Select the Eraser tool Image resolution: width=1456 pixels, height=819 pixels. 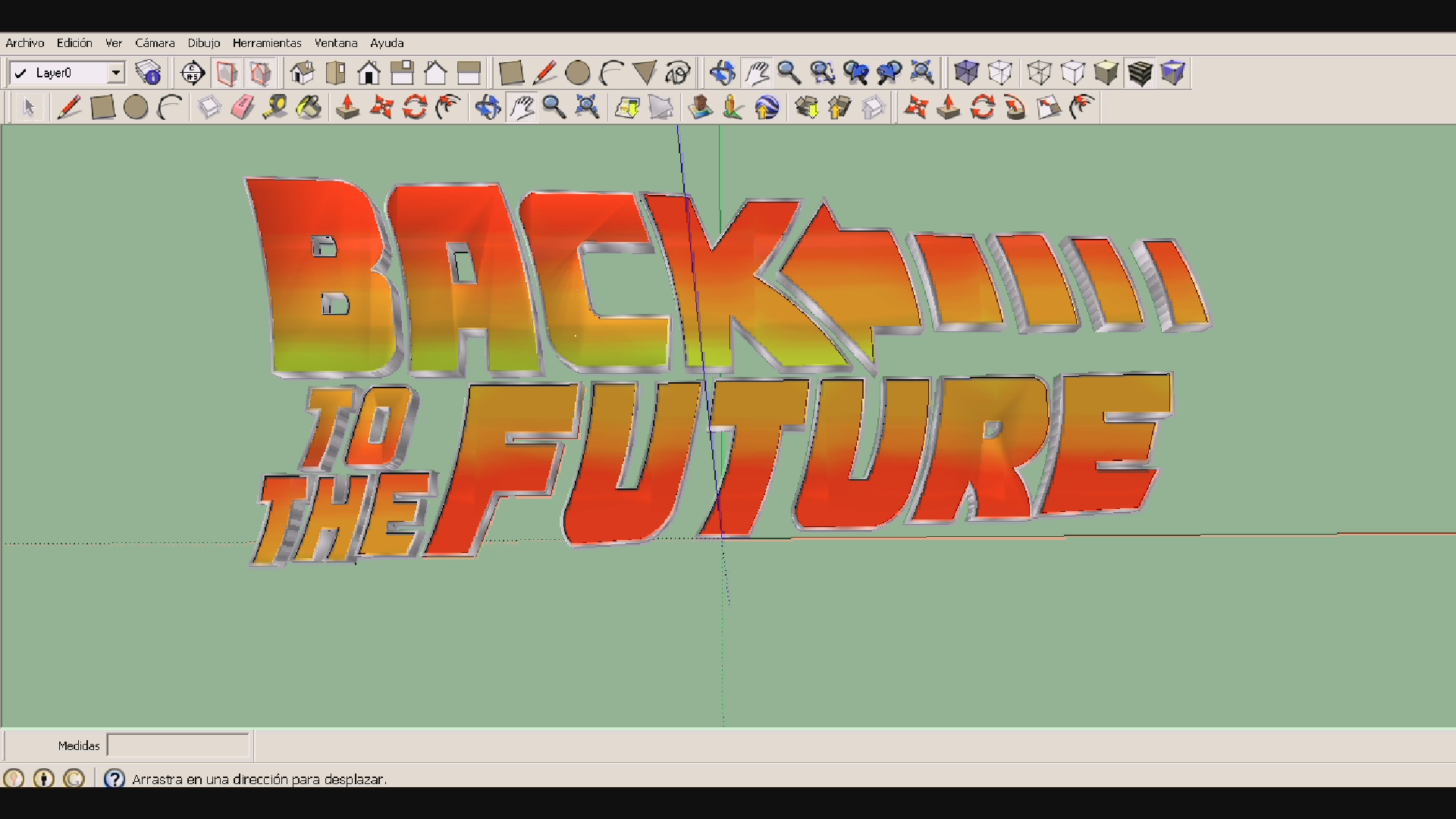click(243, 108)
